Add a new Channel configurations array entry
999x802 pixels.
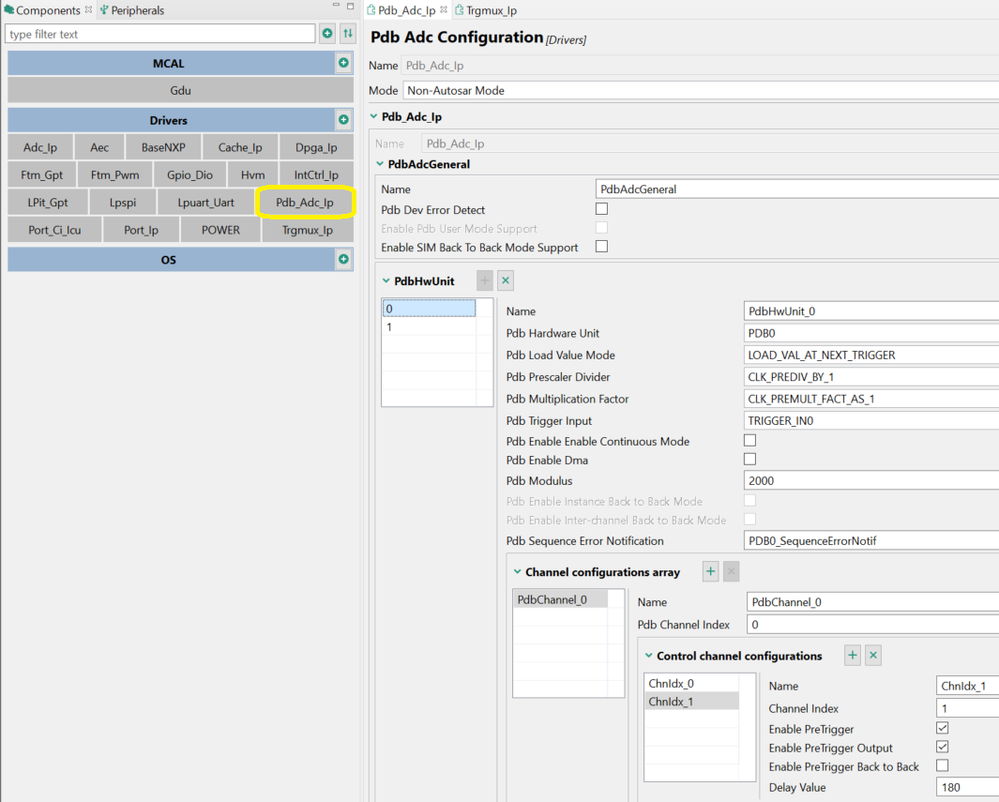[x=710, y=571]
